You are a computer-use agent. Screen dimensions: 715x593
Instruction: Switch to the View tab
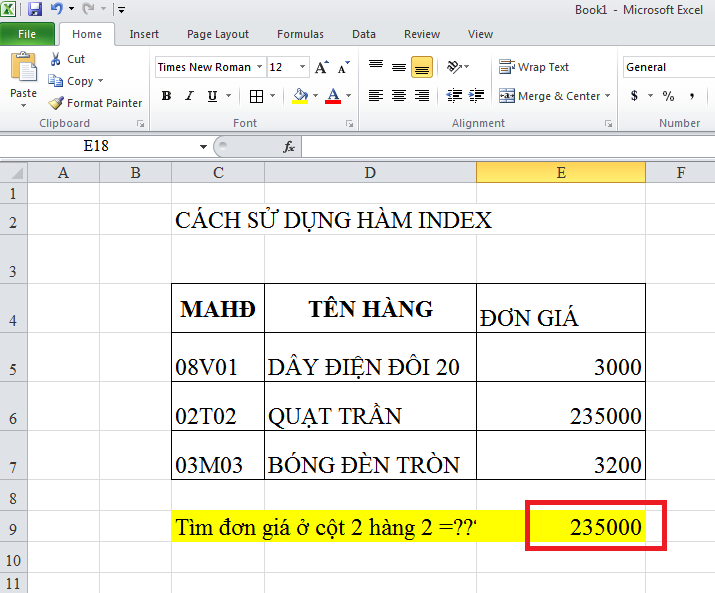tap(480, 34)
